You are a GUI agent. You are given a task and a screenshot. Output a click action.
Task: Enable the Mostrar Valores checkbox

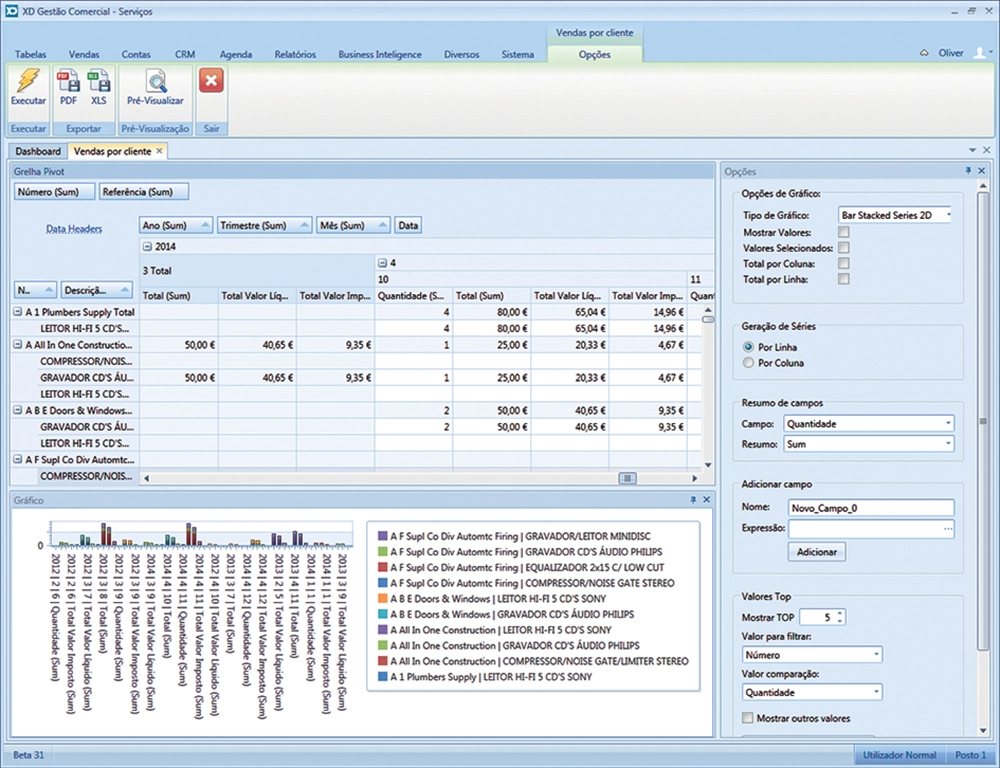(x=844, y=232)
